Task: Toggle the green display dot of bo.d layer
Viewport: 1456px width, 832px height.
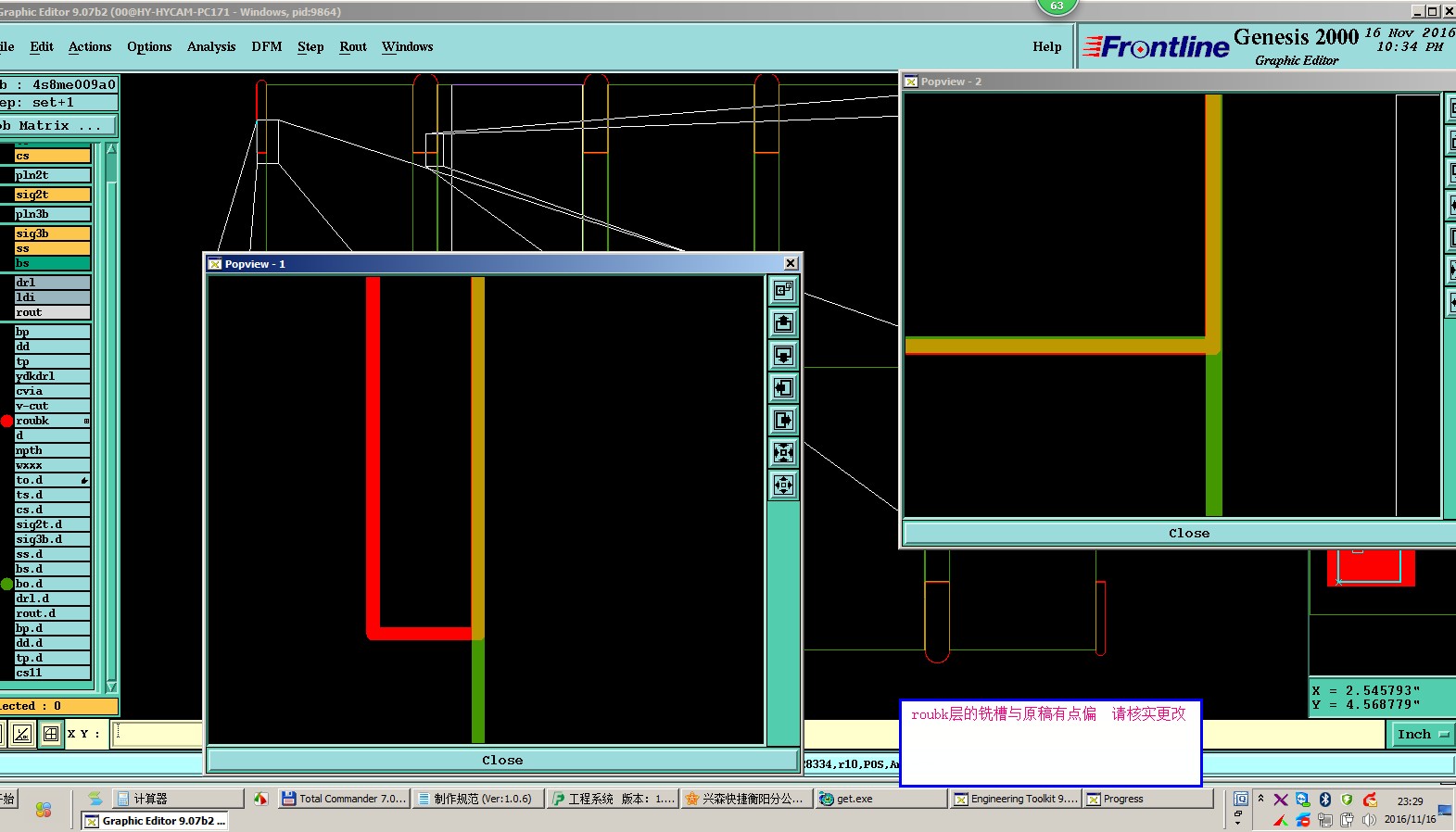Action: click(6, 584)
